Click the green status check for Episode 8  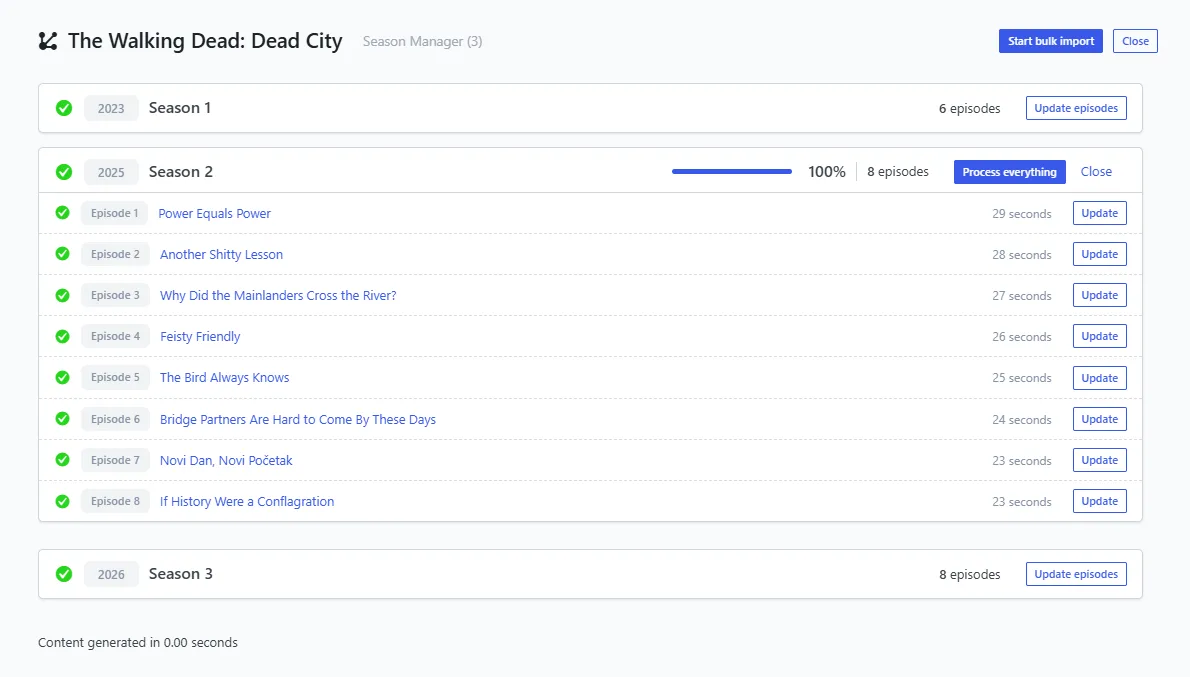[62, 501]
